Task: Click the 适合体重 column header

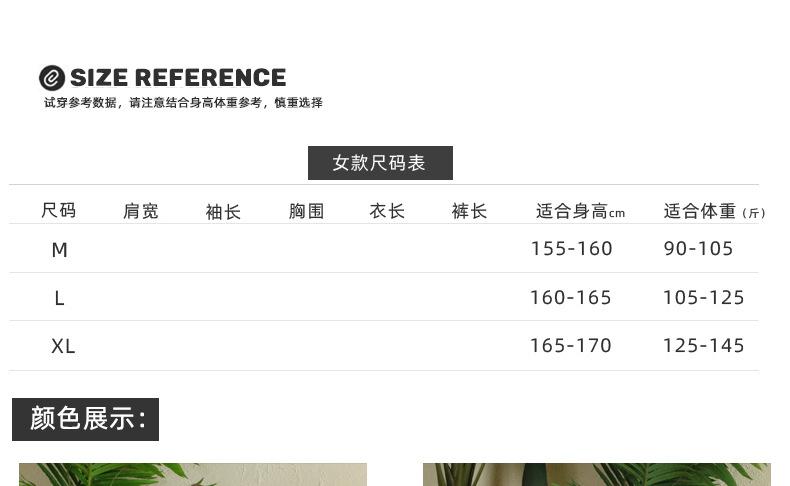Action: click(713, 211)
